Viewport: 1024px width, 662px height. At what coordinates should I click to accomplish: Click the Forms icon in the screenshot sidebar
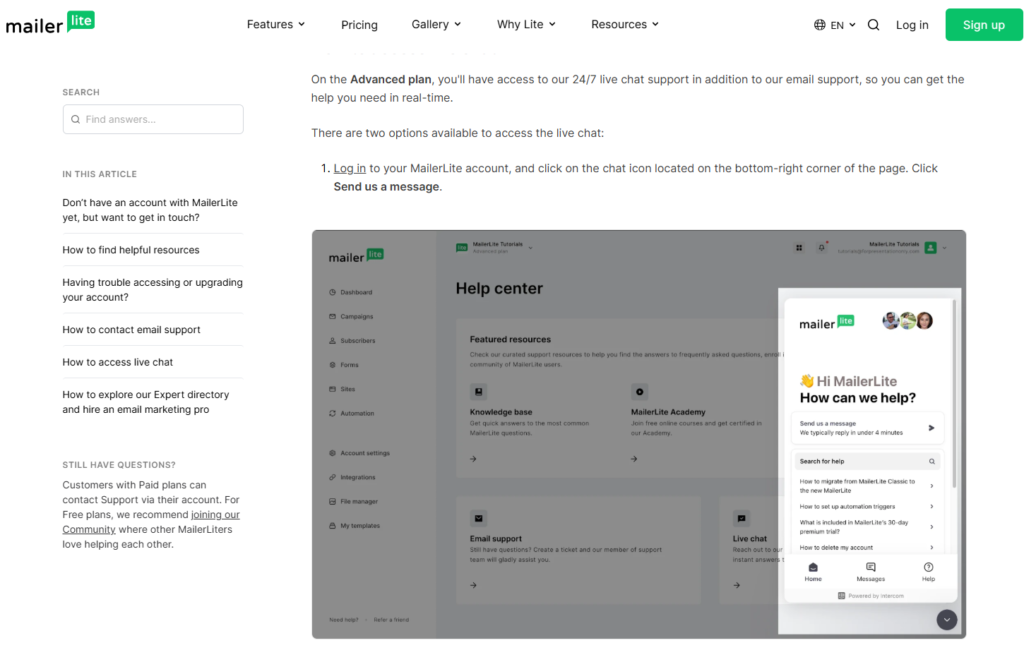tap(332, 365)
